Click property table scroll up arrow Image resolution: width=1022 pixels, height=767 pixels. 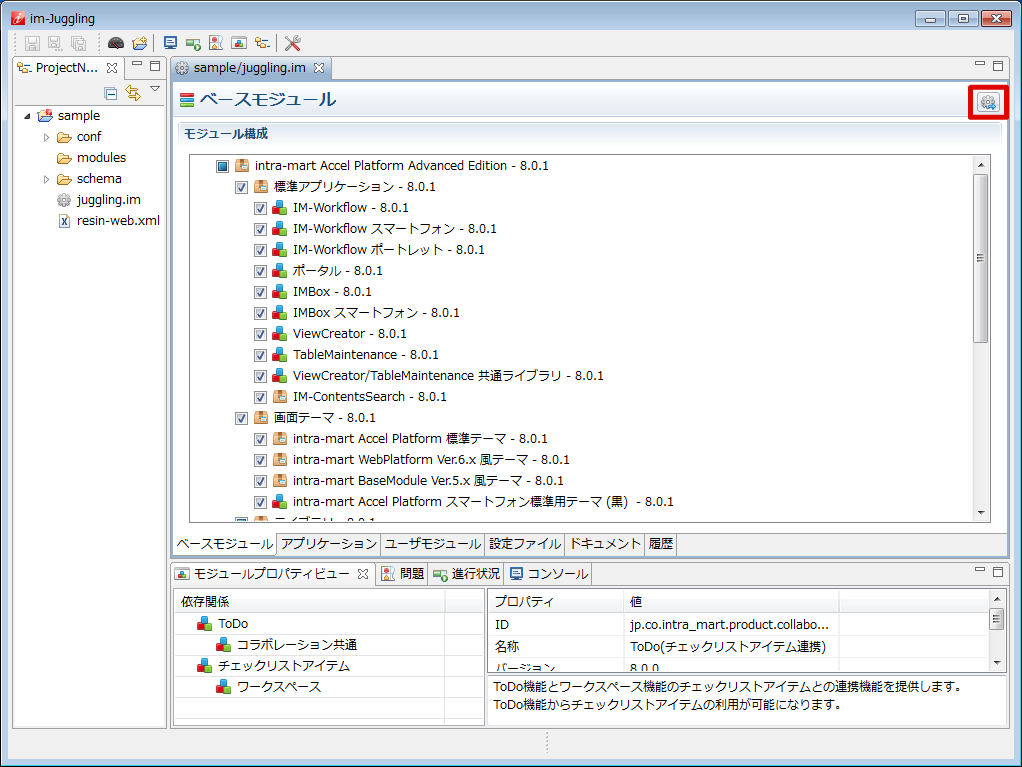point(997,598)
